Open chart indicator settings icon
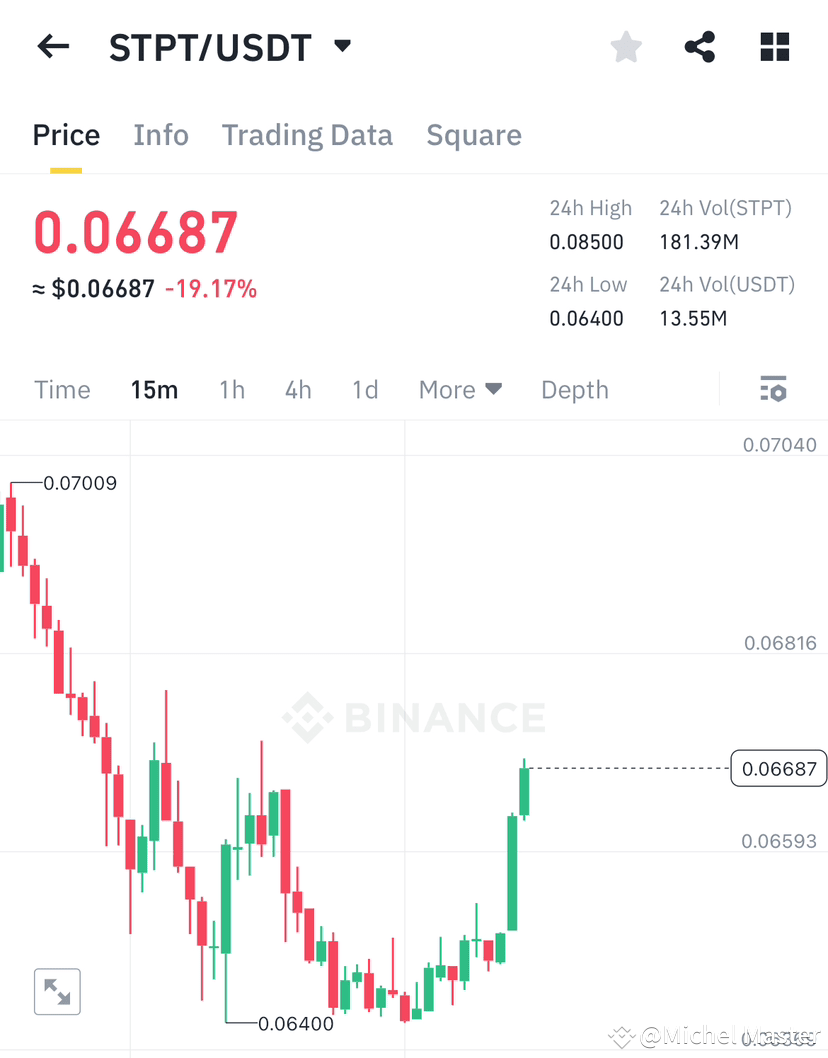Image resolution: width=828 pixels, height=1058 pixels. coord(773,389)
